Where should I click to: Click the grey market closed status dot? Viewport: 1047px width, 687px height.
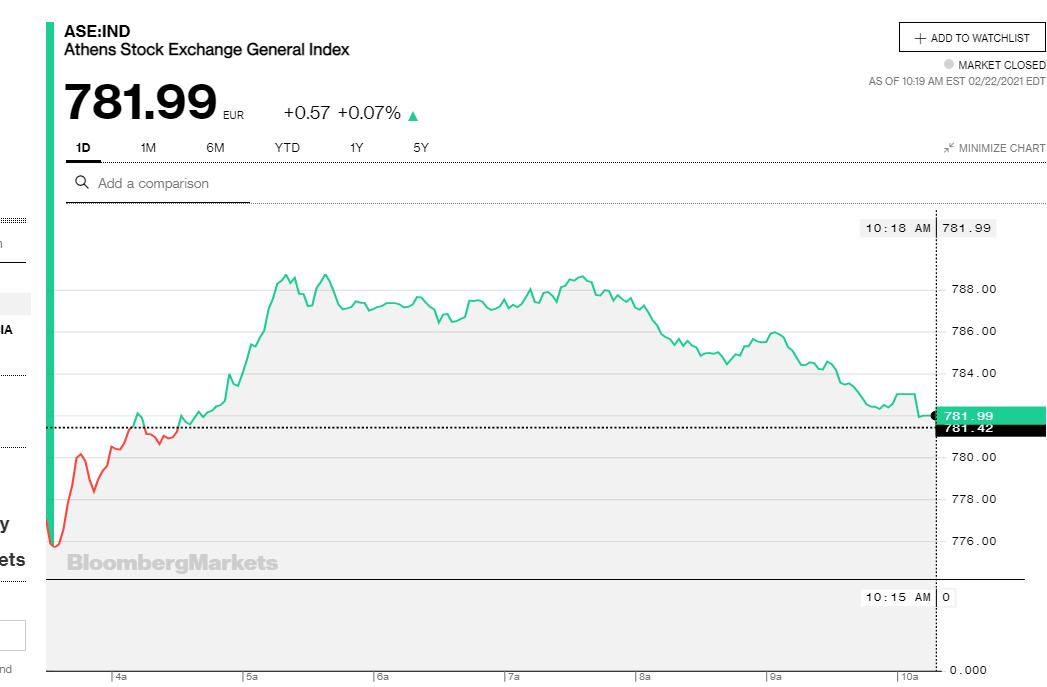coord(949,64)
